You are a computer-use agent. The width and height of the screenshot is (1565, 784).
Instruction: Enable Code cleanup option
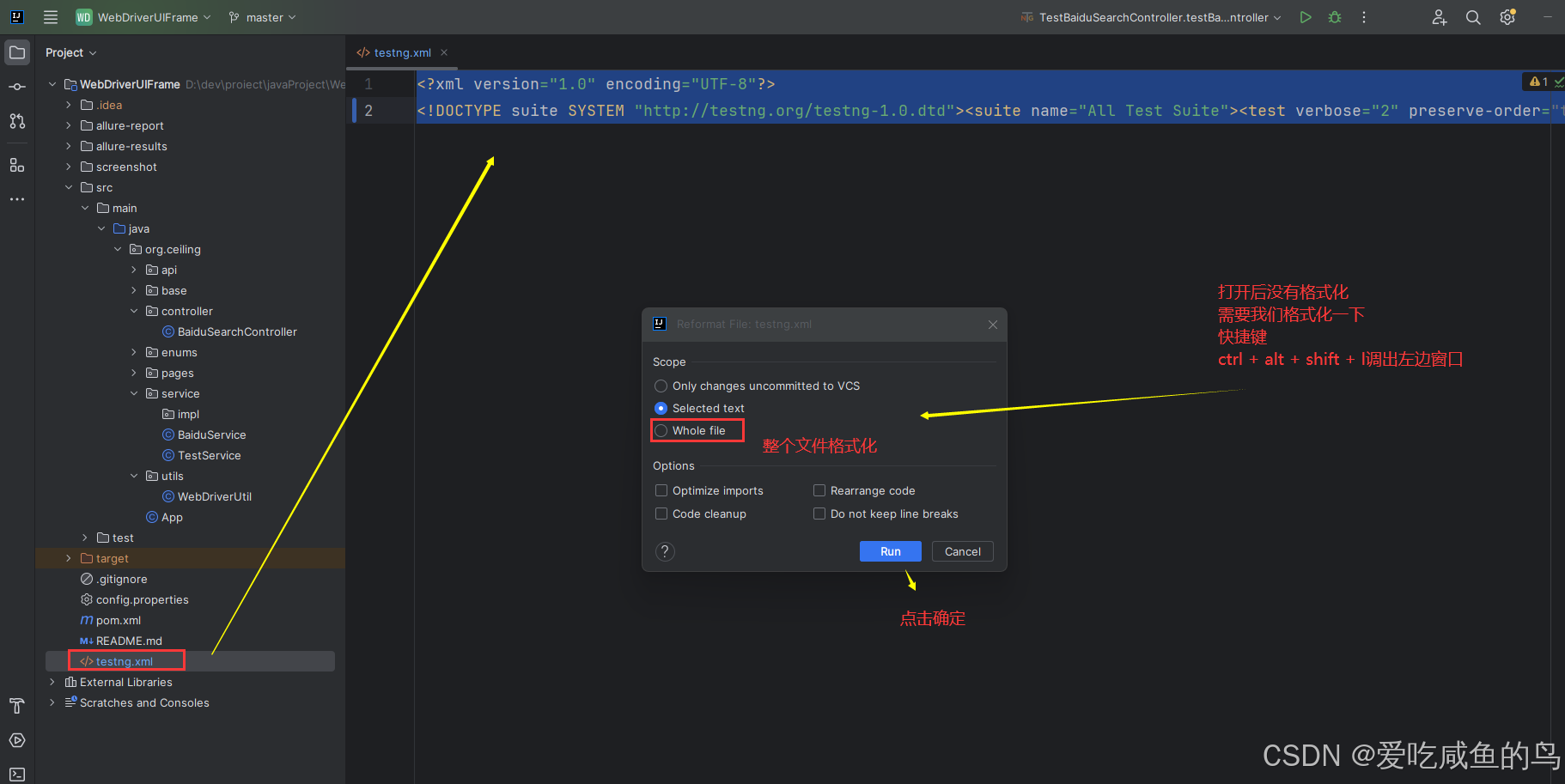pos(700,514)
